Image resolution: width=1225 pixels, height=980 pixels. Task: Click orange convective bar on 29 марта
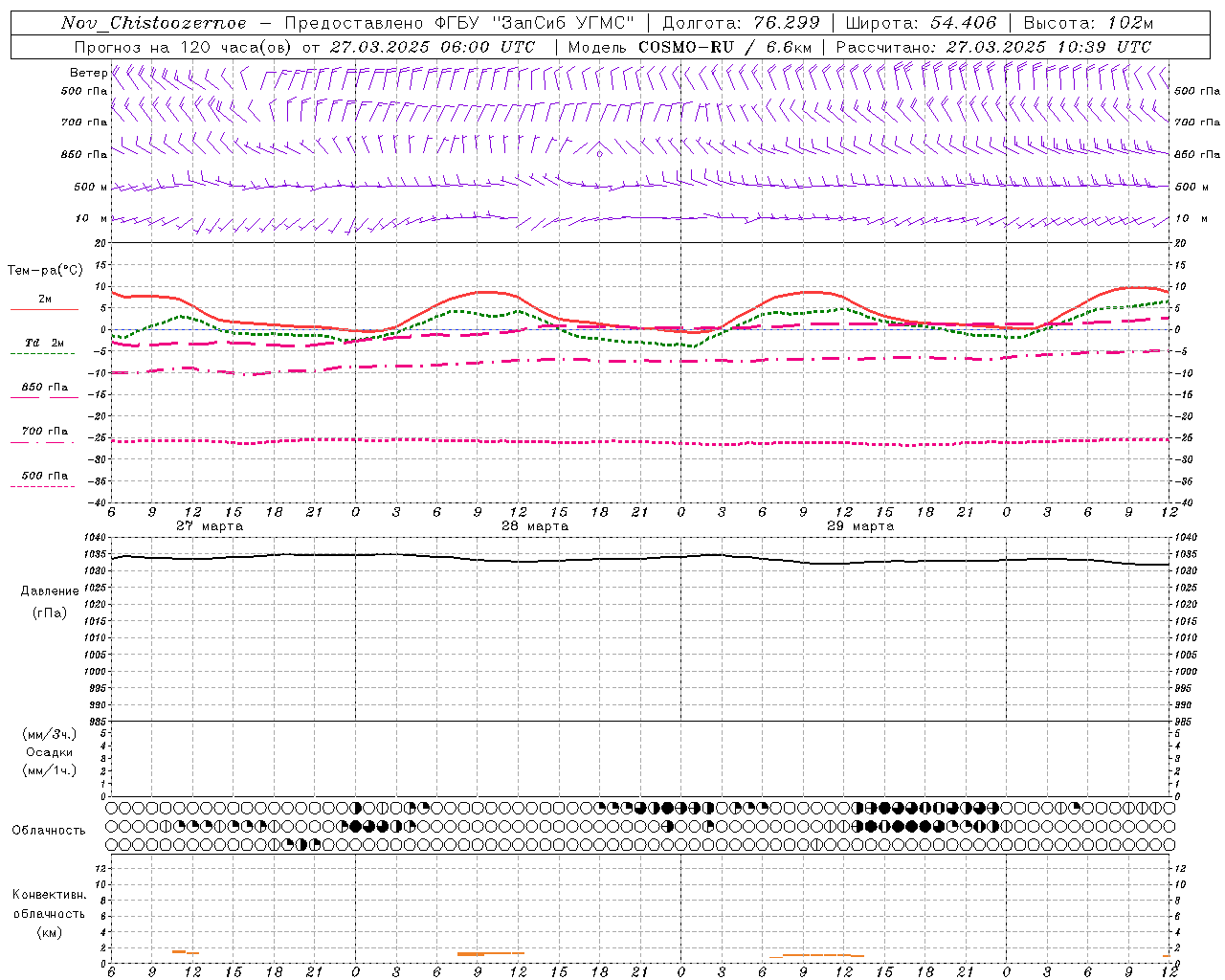coord(817,955)
